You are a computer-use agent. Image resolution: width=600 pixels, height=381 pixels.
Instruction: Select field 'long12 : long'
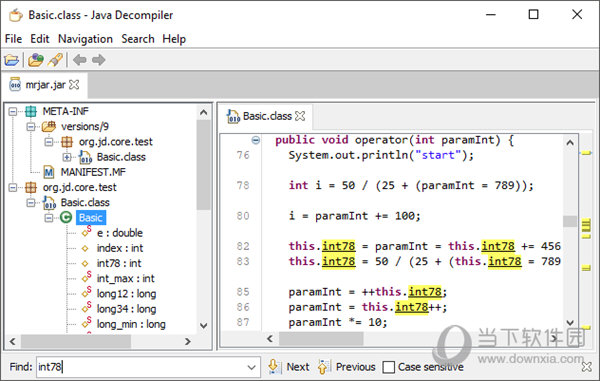[x=126, y=294]
